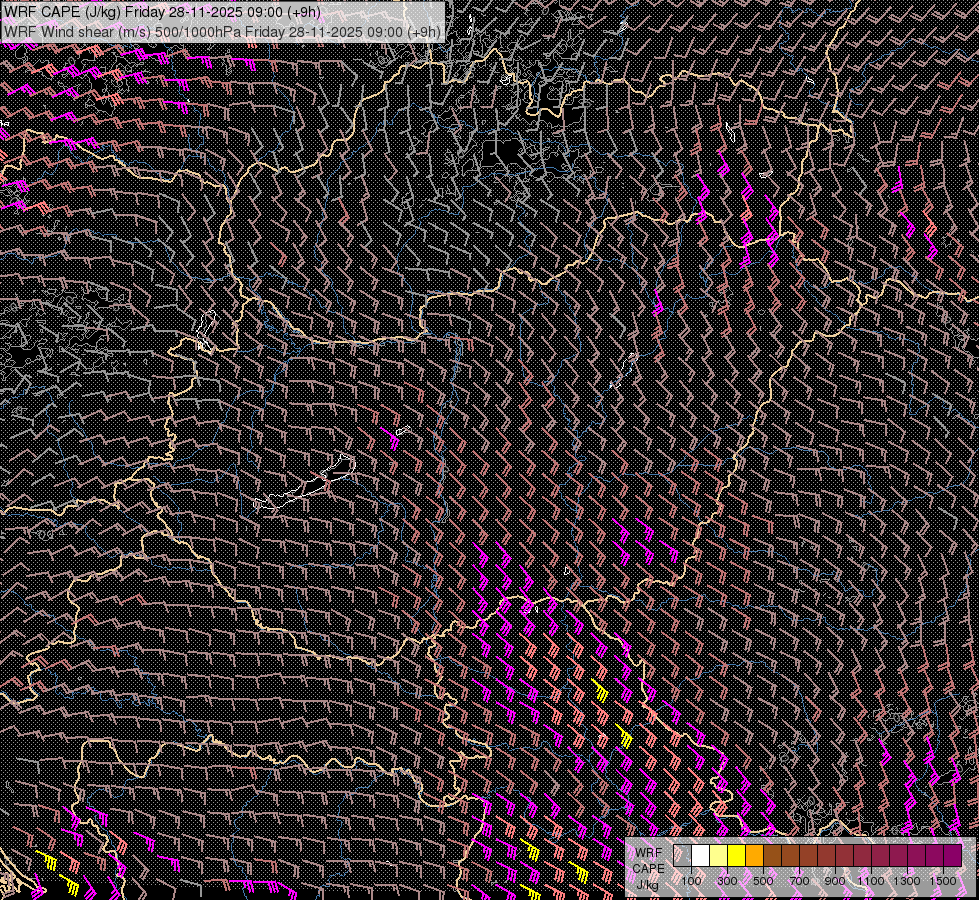Click the "WRF CAPE J/kg" legend caption
The height and width of the screenshot is (900, 979).
click(x=648, y=868)
